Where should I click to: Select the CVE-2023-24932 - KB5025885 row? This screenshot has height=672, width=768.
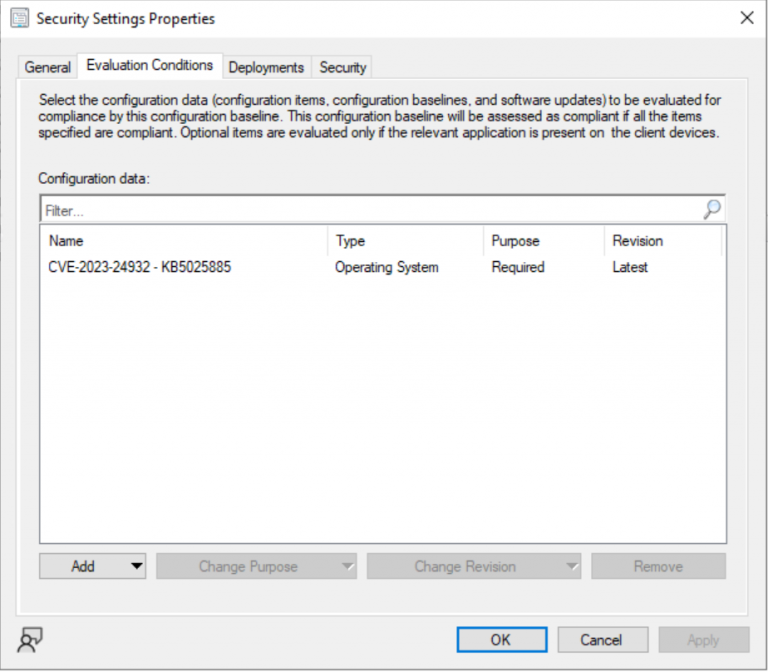tap(383, 267)
